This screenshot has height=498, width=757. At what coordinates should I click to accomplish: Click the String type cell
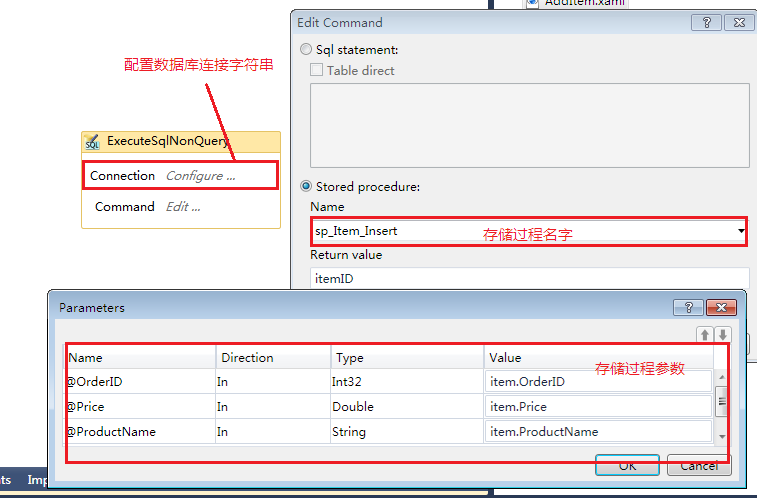point(407,432)
